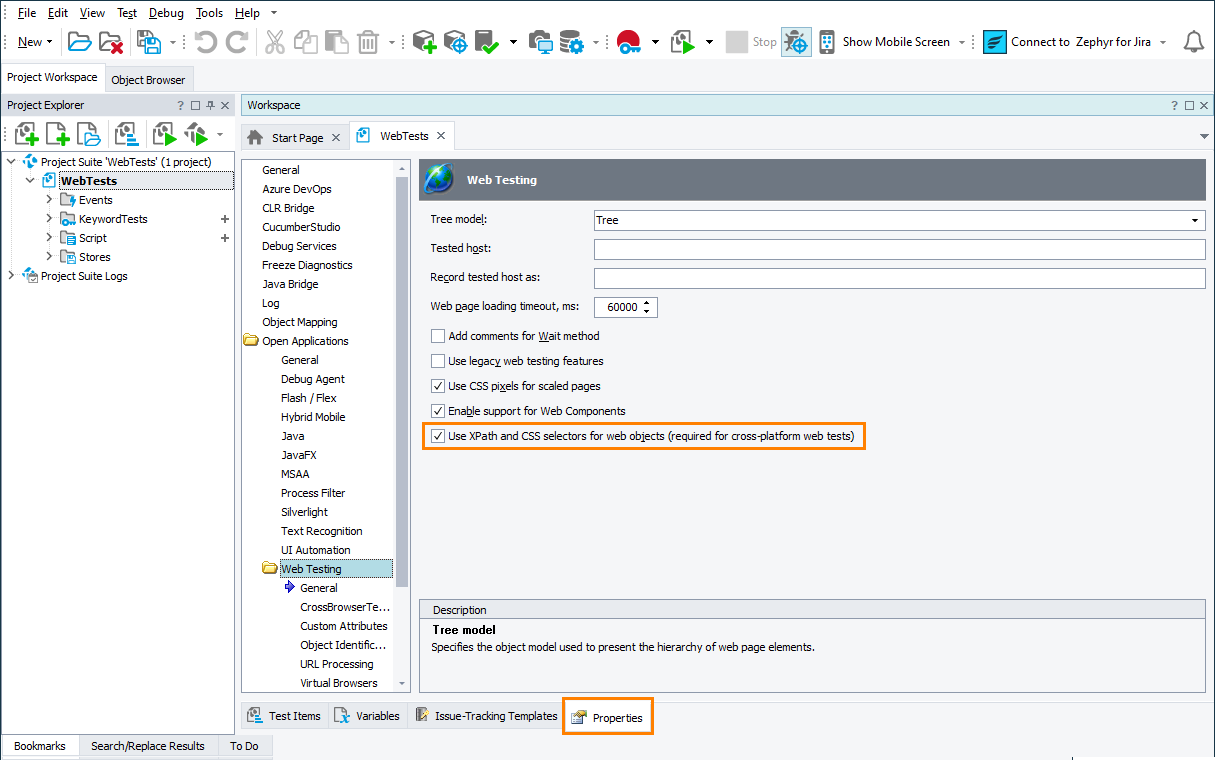This screenshot has width=1215, height=760.
Task: Click the Record test red icon
Action: click(x=628, y=42)
